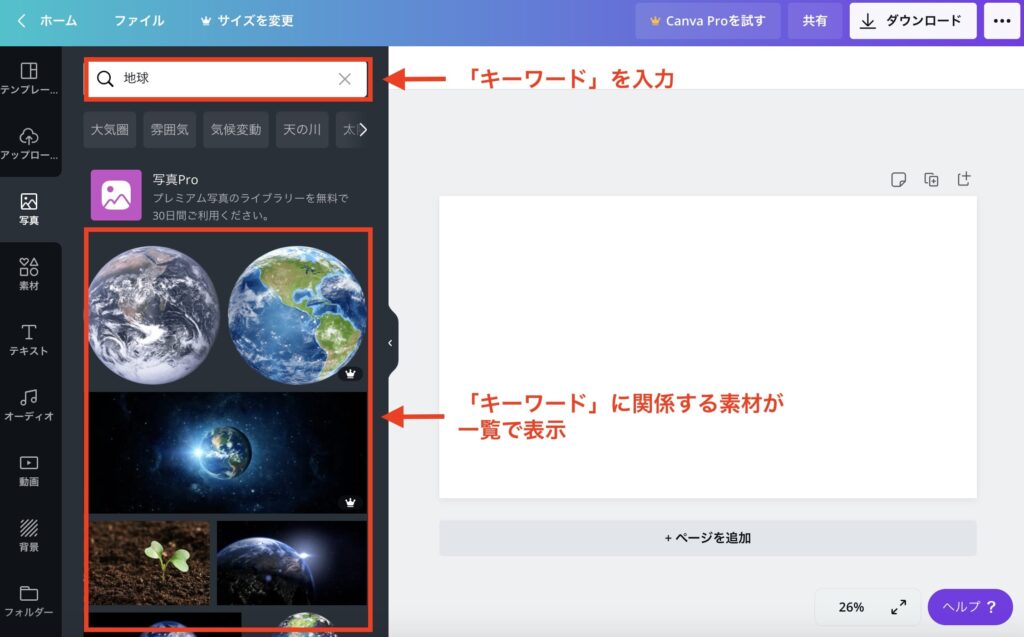Add the Americas Earth globe photo
The image size is (1024, 637).
click(297, 315)
